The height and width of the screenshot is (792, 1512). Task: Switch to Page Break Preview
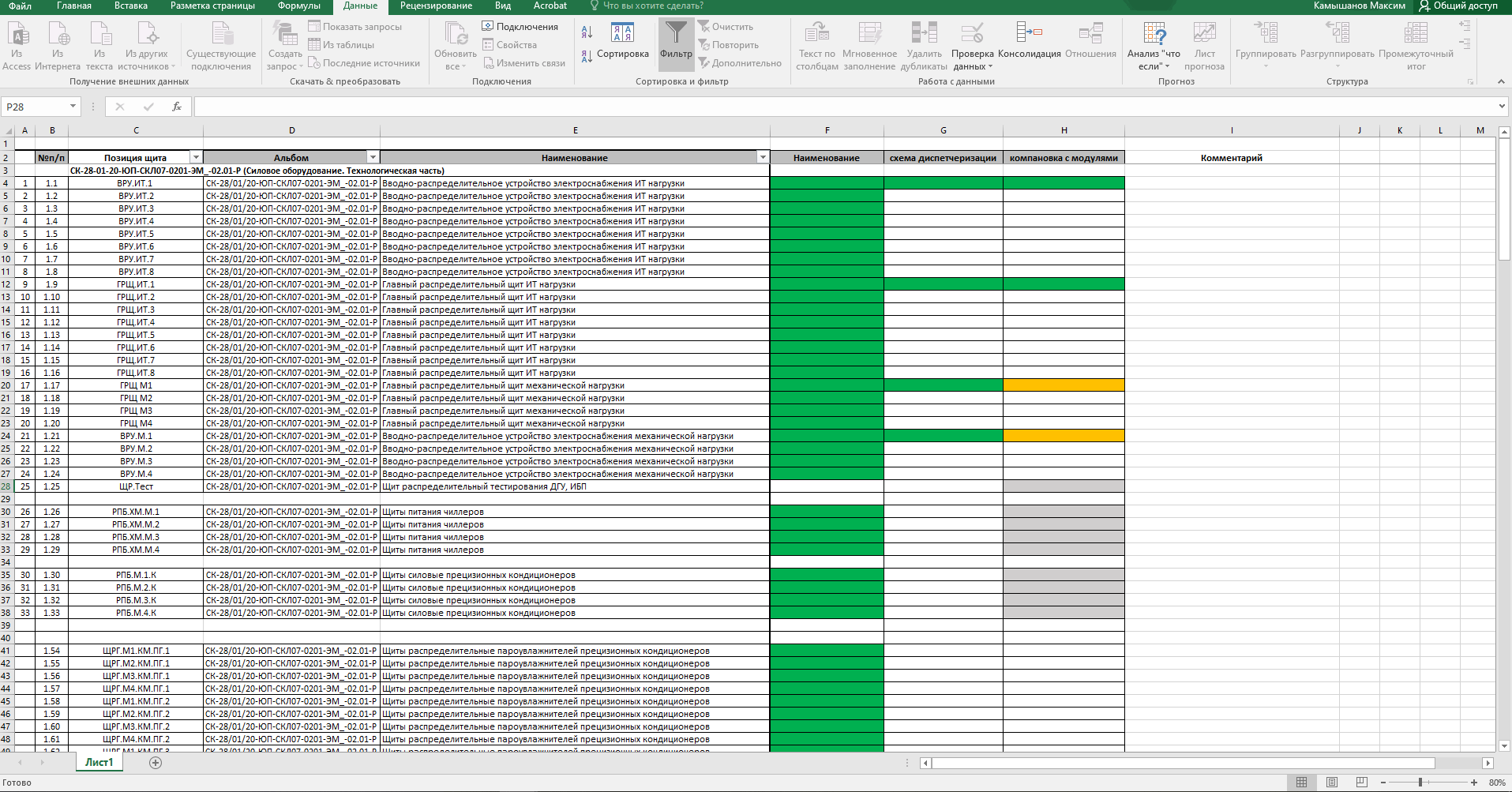pyautogui.click(x=1362, y=783)
